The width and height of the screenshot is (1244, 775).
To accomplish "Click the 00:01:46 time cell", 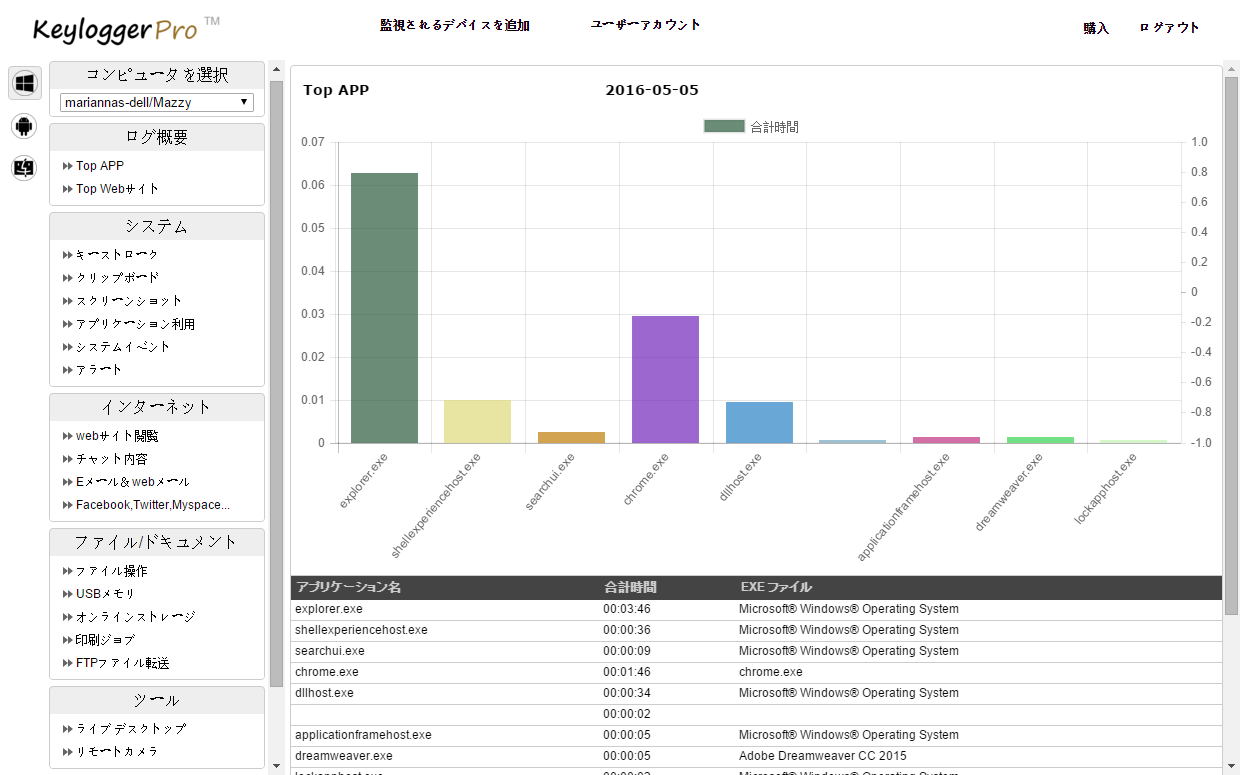I will pyautogui.click(x=627, y=672).
